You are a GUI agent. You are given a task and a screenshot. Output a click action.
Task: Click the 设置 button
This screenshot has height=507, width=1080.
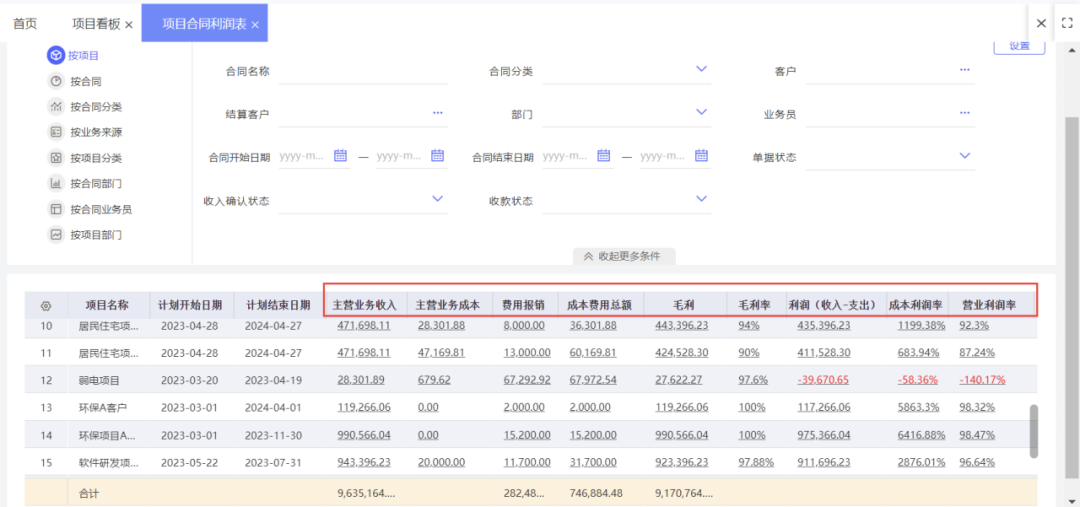(1019, 47)
